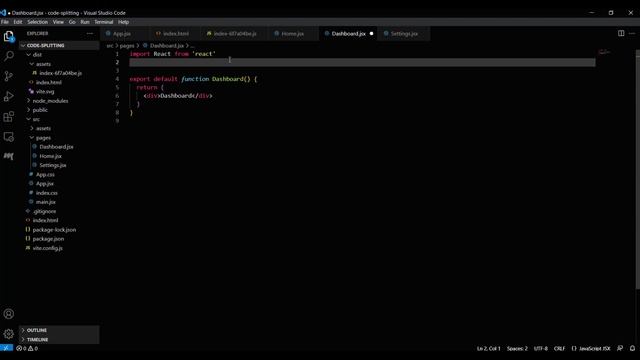Open Dashboard.jsx in the file tree
The image size is (640, 360).
pyautogui.click(x=56, y=147)
